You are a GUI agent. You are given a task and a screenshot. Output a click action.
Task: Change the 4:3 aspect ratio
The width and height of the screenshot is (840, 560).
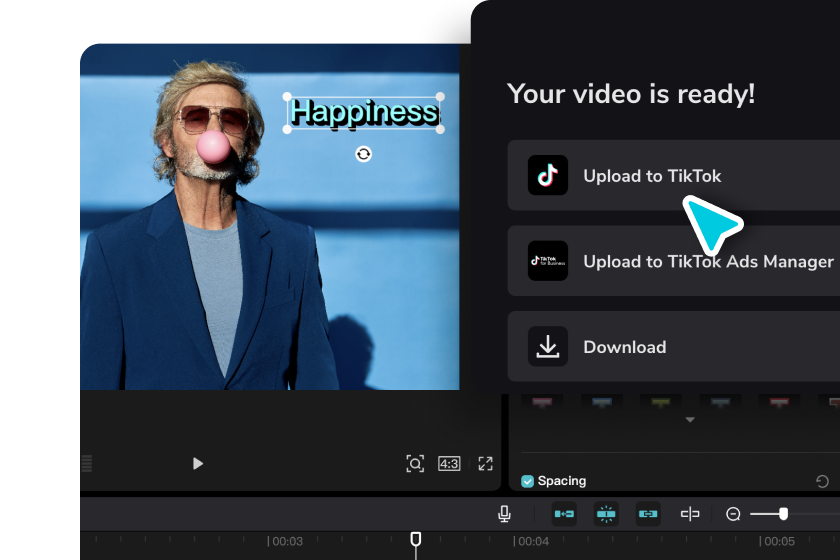(449, 464)
